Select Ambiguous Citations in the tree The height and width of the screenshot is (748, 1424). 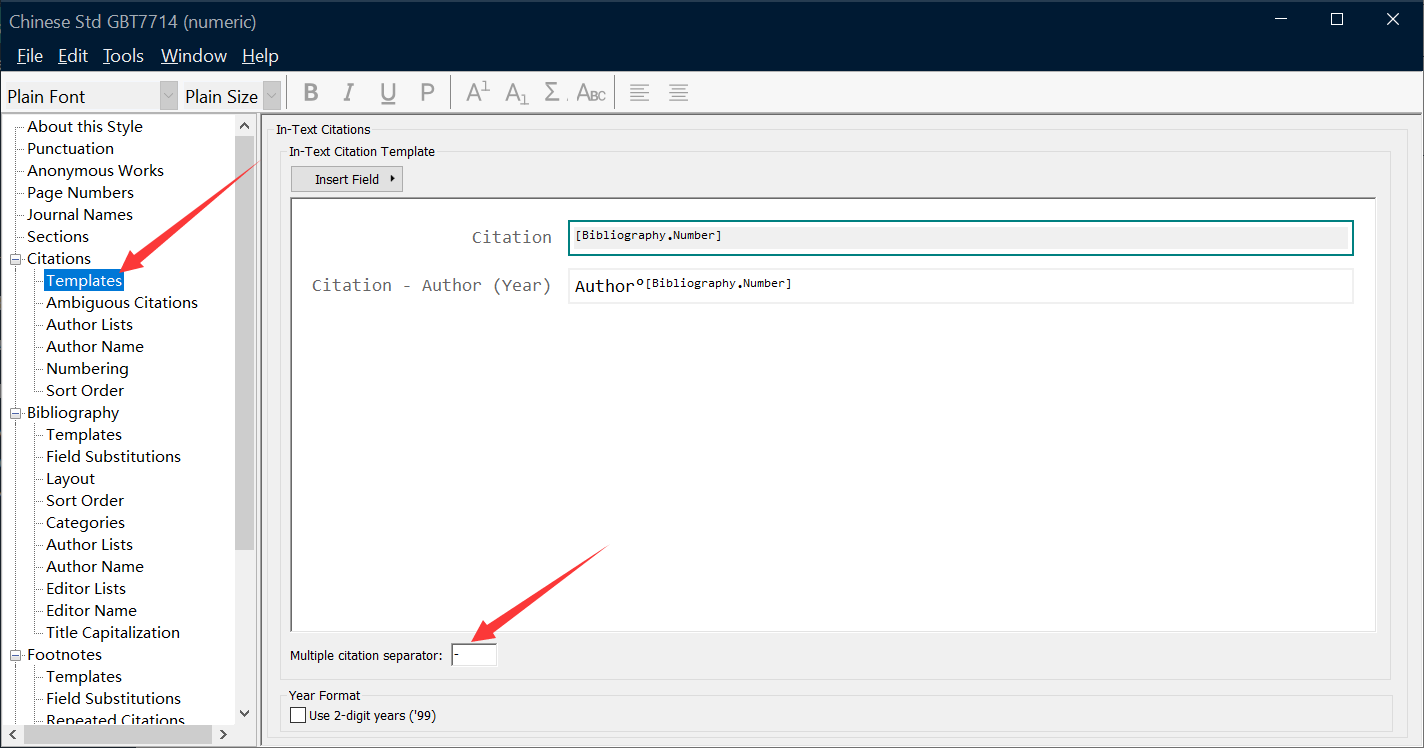pos(122,303)
